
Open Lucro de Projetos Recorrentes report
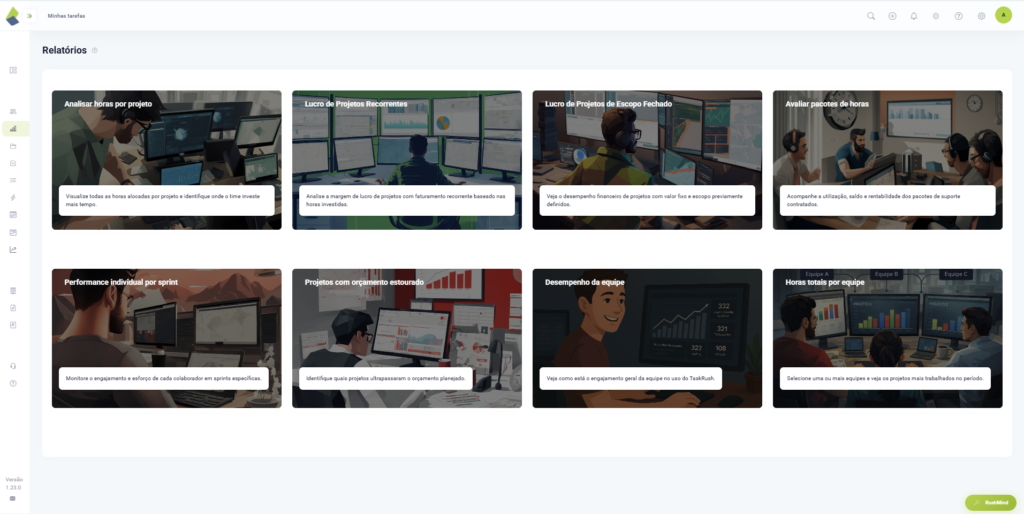407,160
